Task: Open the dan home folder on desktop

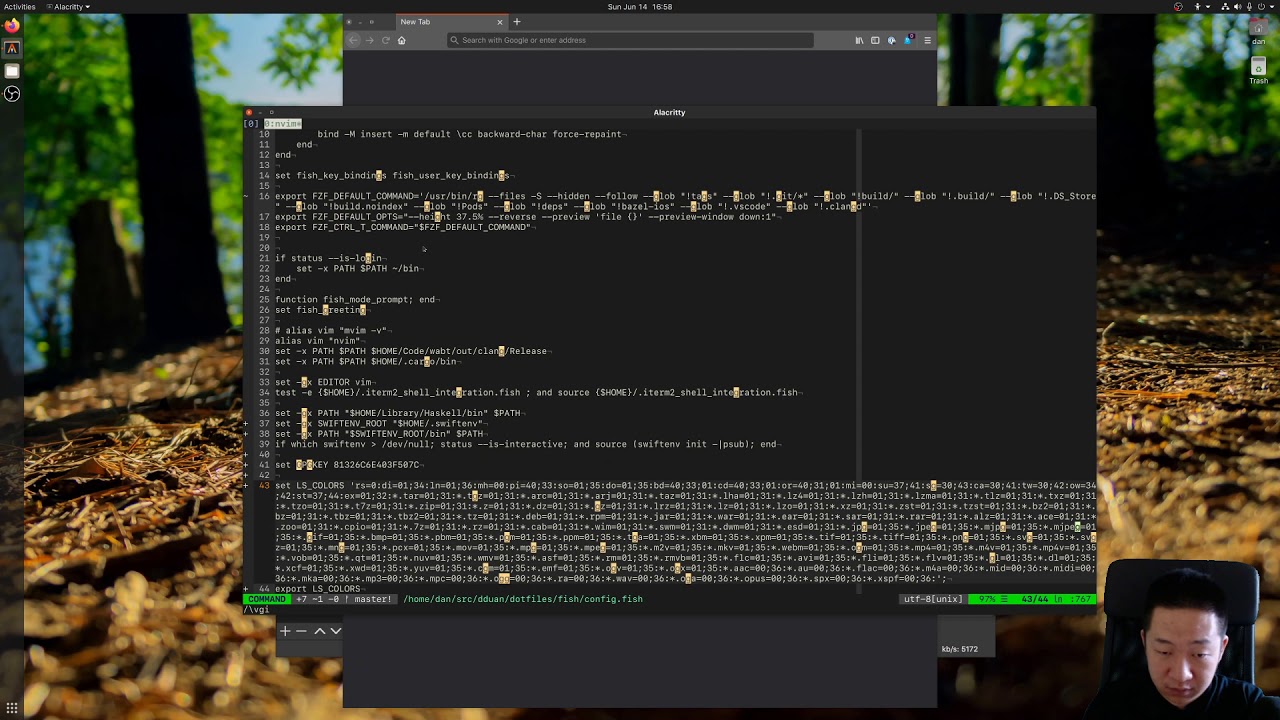Action: pyautogui.click(x=1258, y=32)
